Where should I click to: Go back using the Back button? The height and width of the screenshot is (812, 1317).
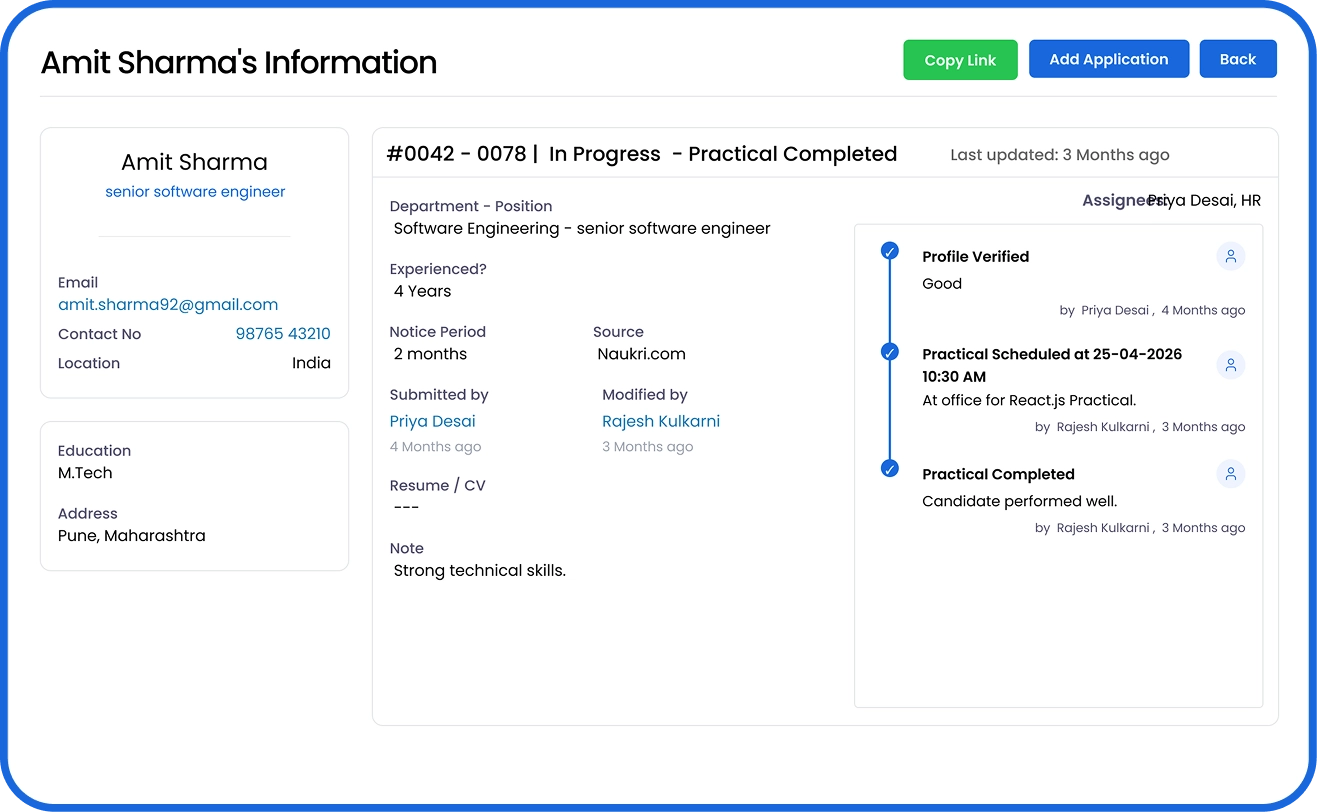coord(1238,59)
